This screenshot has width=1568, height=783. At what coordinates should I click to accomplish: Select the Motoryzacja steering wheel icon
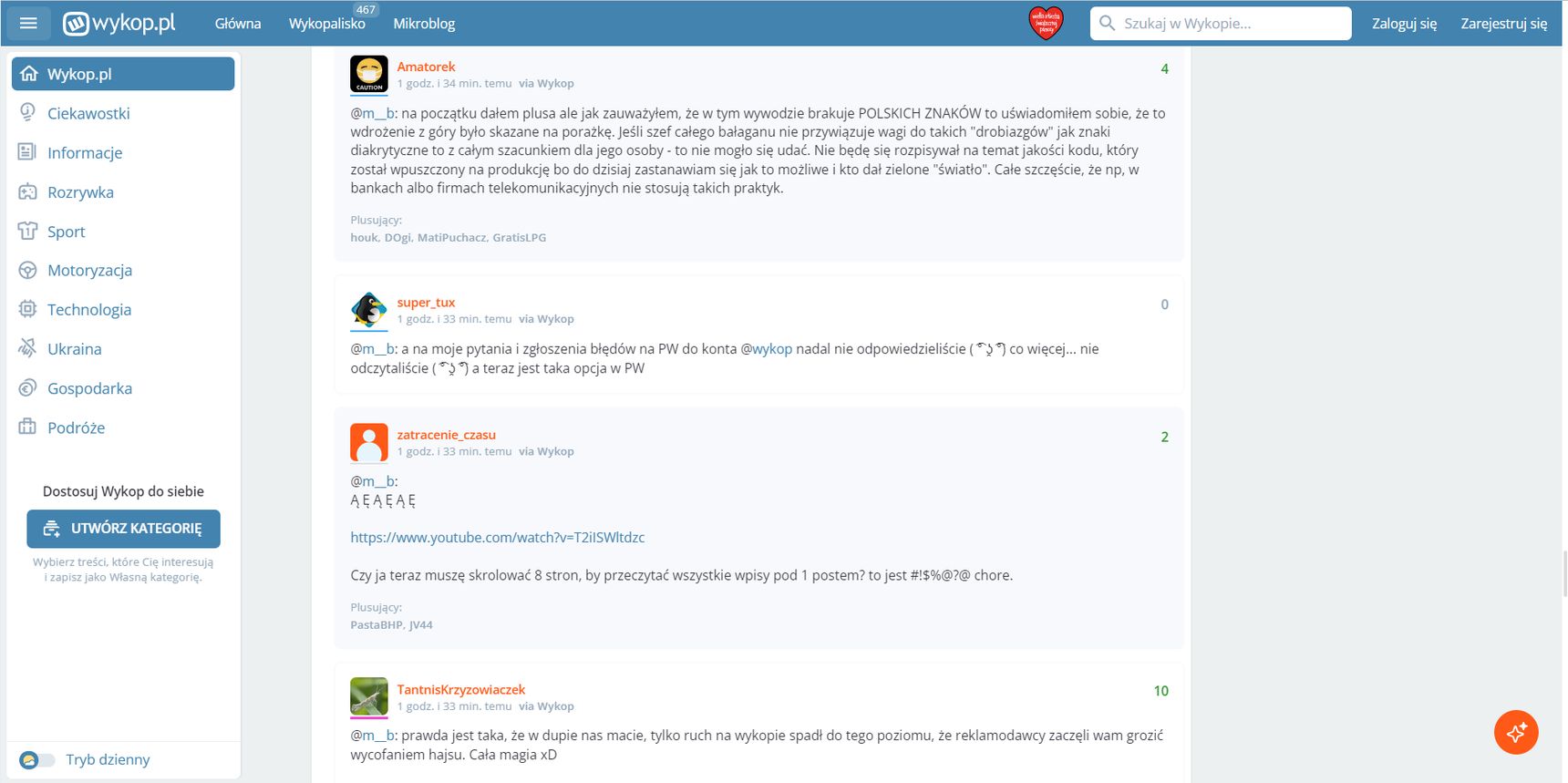[x=28, y=270]
